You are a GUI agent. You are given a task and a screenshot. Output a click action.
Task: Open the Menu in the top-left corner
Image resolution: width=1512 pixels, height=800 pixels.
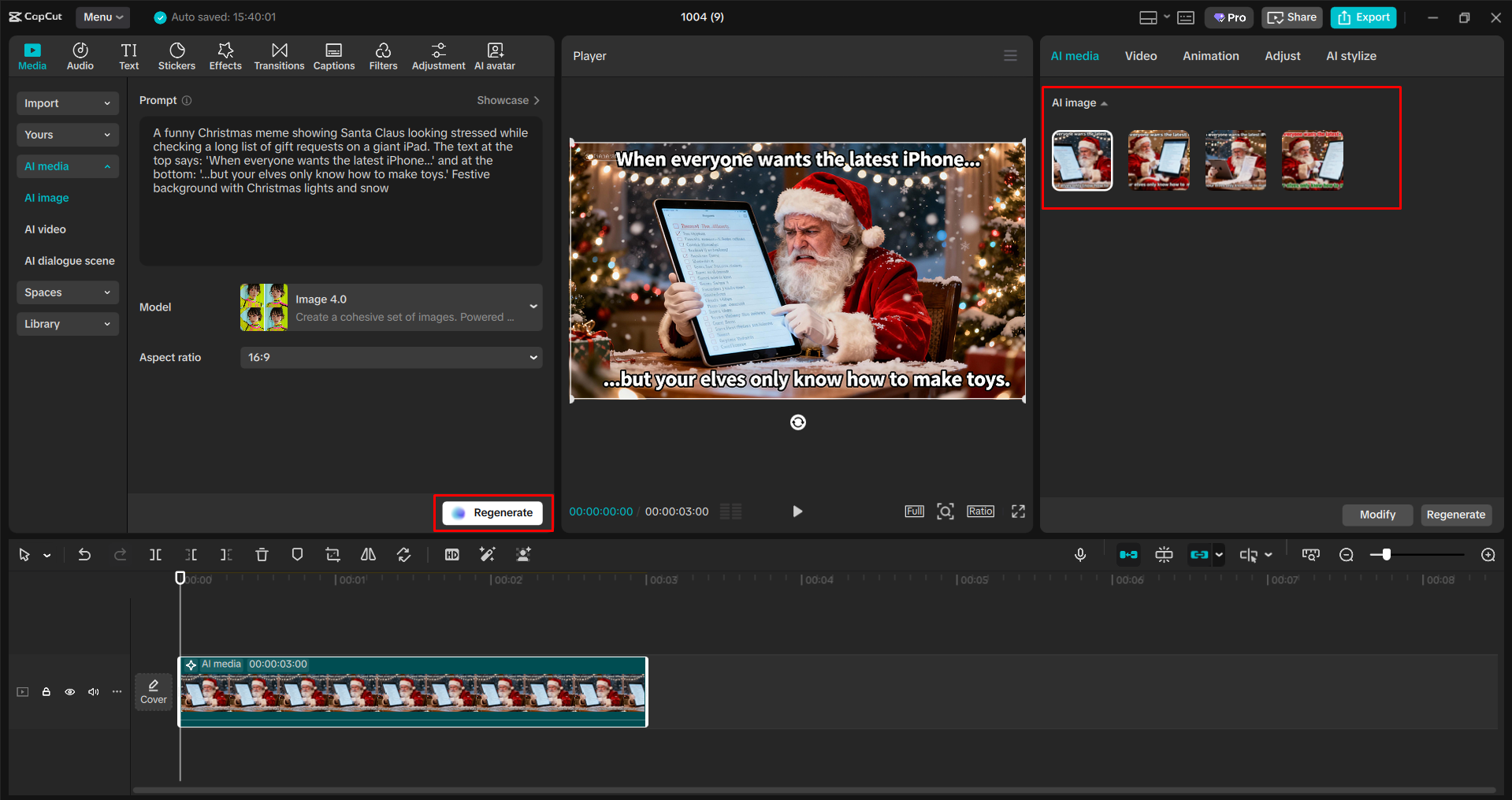pos(102,17)
